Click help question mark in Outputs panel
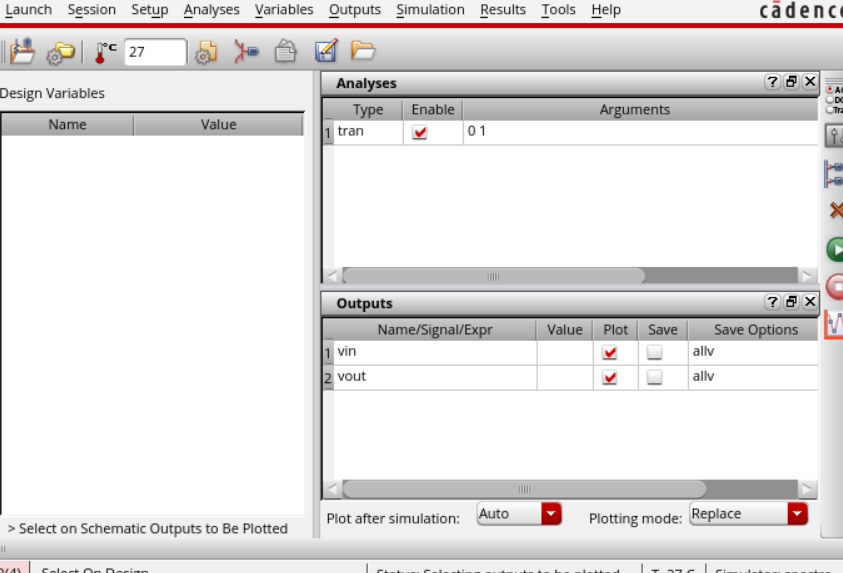The image size is (843, 573). coord(772,302)
